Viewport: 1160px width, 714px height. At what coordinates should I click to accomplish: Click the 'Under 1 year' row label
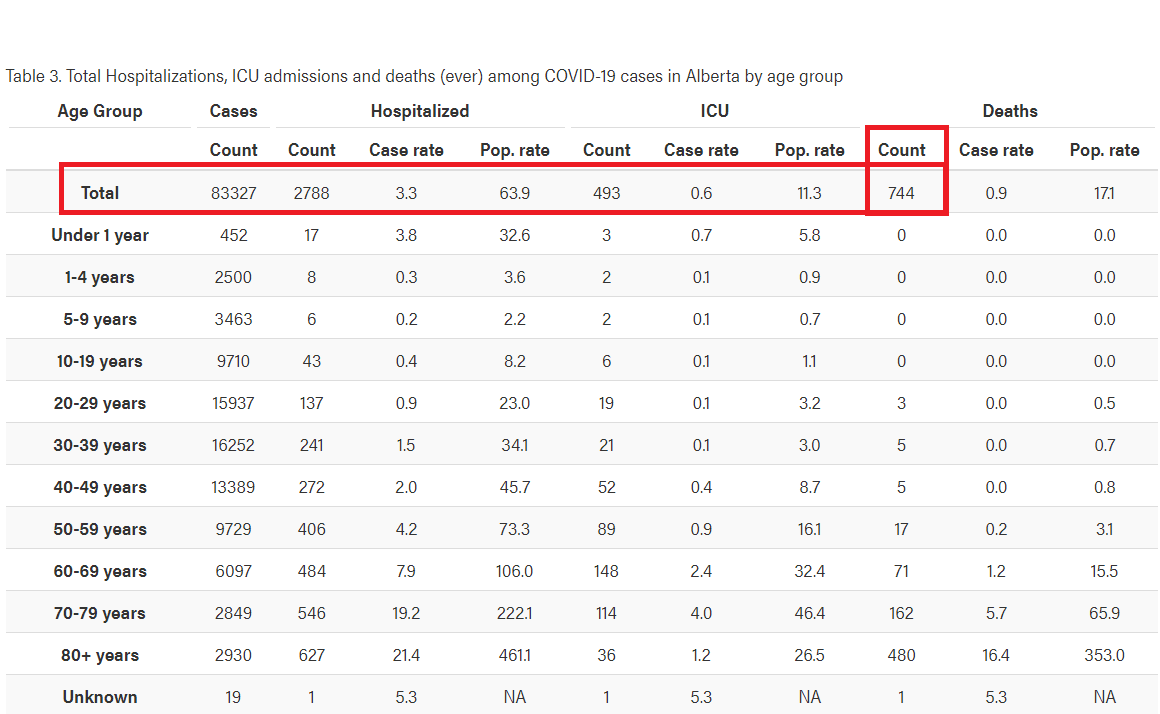coord(100,235)
